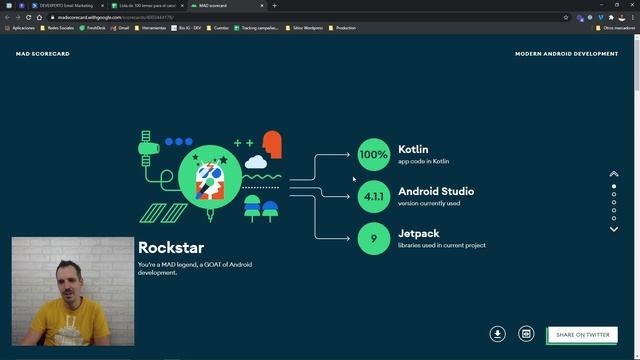Open the Chrome three-dot menu
640x360 pixels.
click(633, 18)
